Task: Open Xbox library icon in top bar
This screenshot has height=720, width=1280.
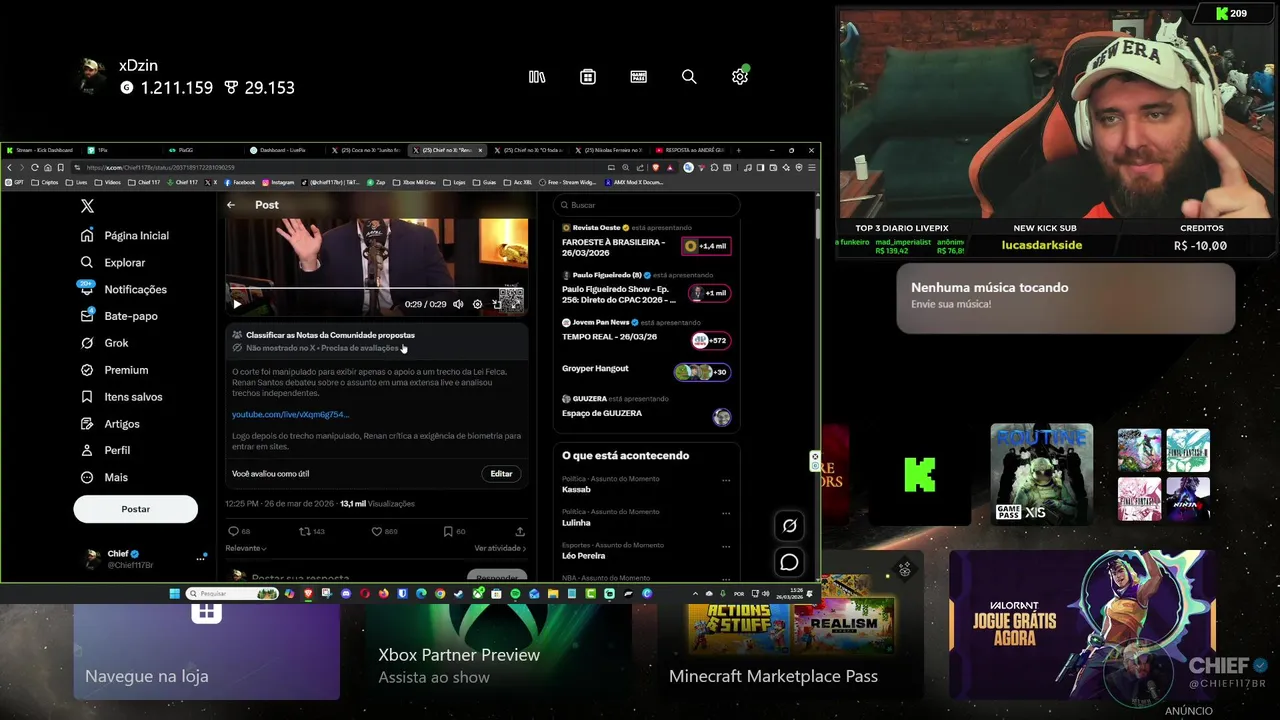Action: [x=537, y=77]
